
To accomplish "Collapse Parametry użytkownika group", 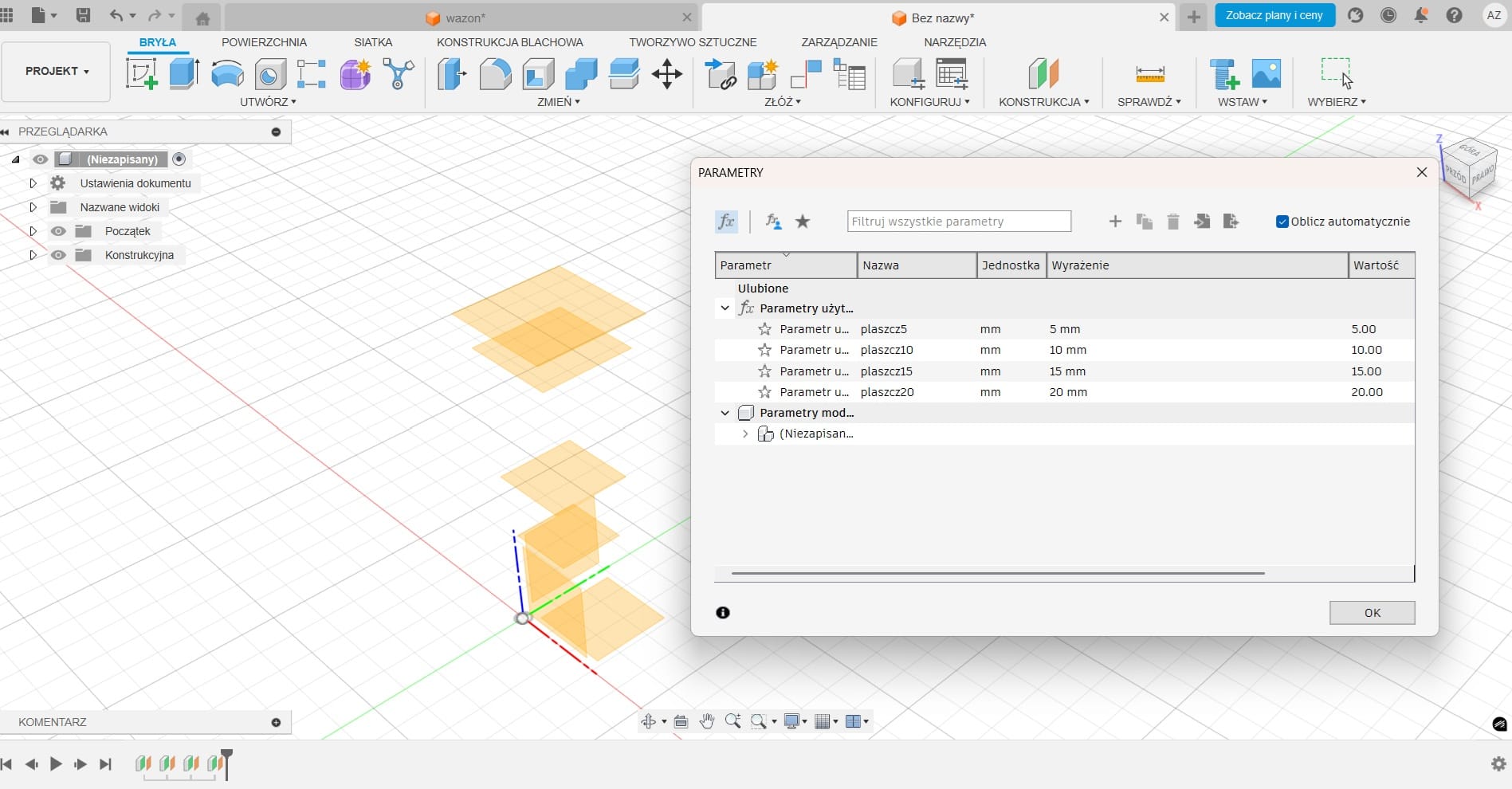I will 725,308.
